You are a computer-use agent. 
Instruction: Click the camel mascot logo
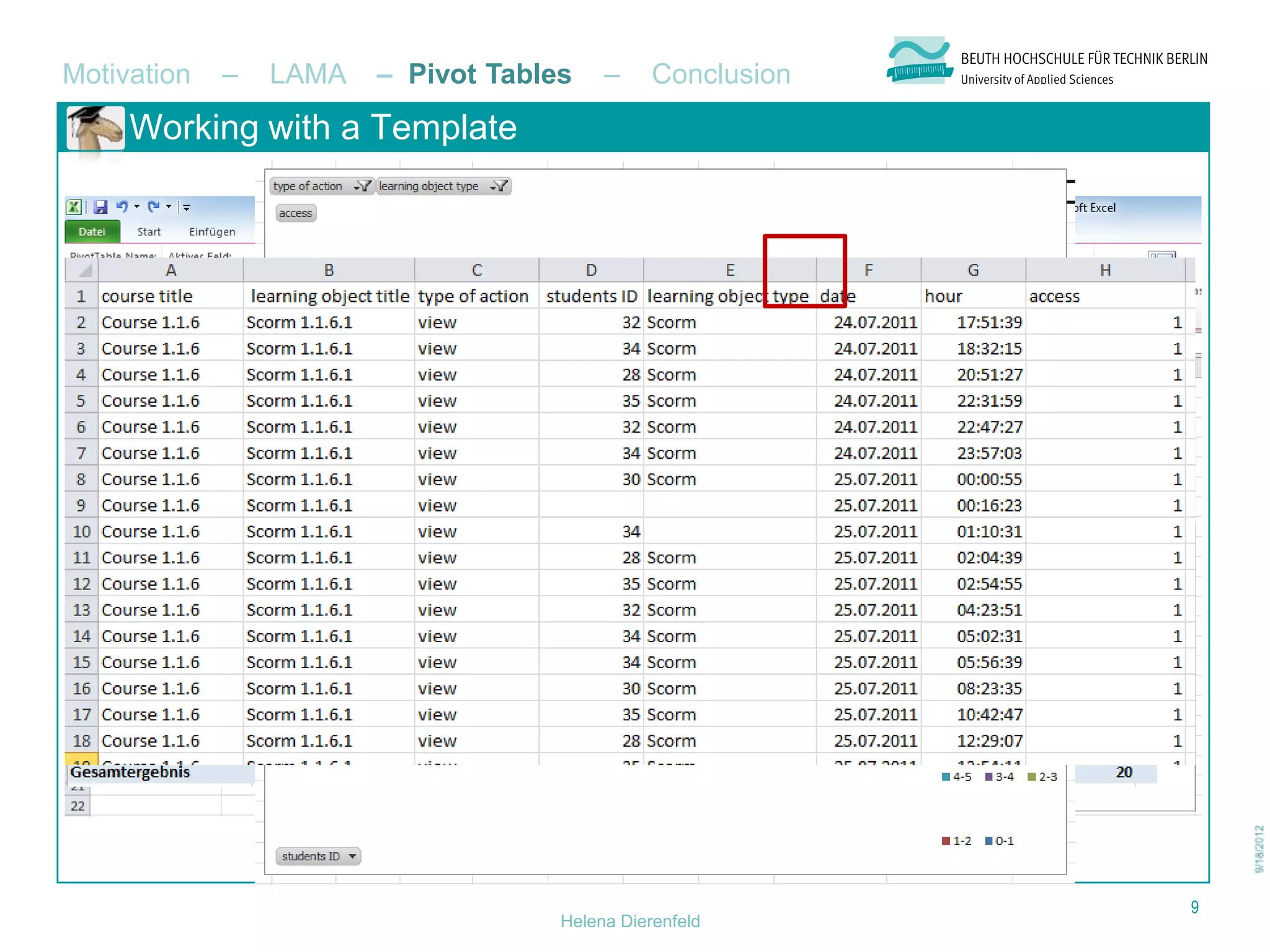[95, 128]
